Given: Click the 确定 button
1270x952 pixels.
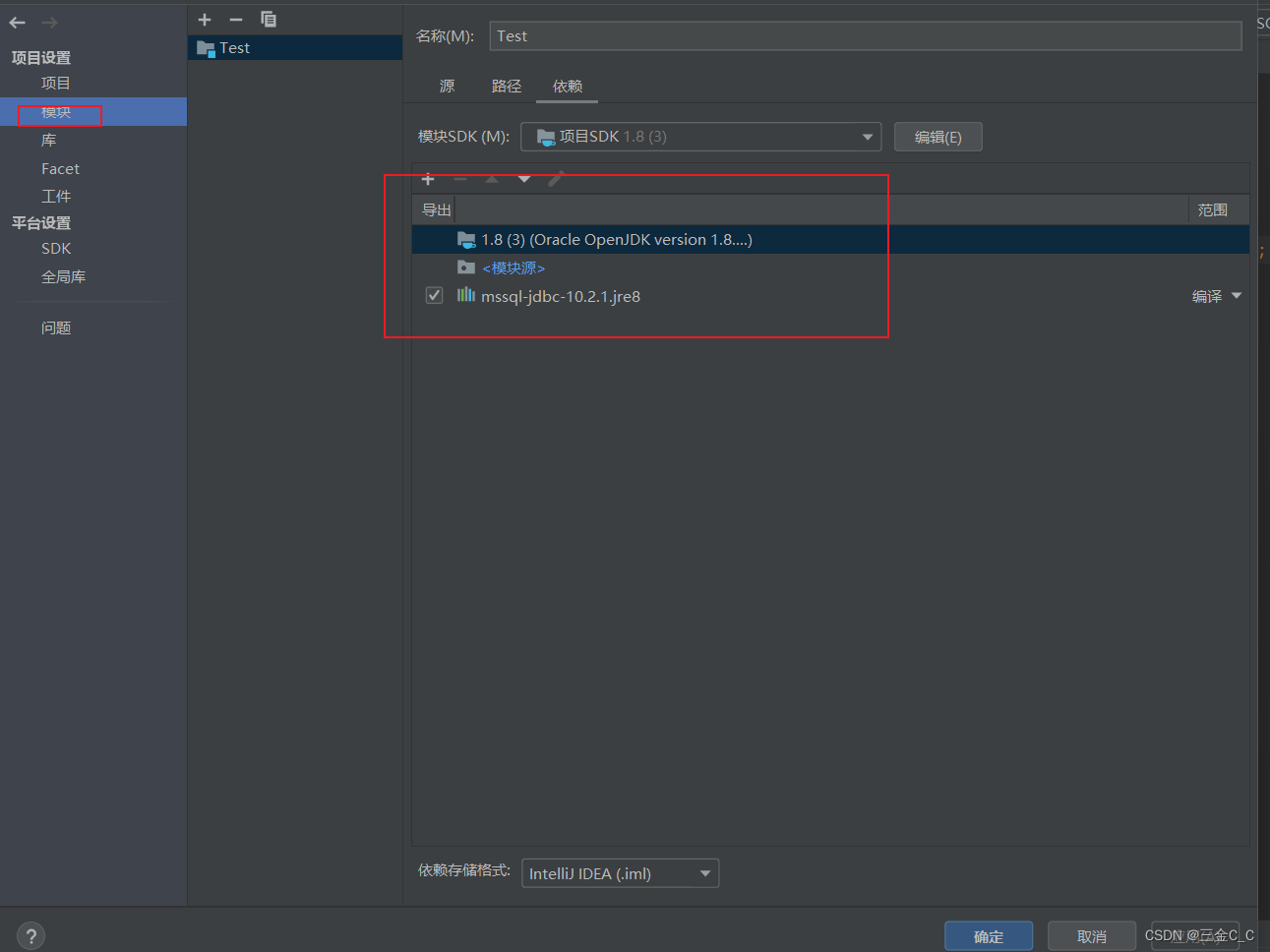Looking at the screenshot, I should (989, 936).
